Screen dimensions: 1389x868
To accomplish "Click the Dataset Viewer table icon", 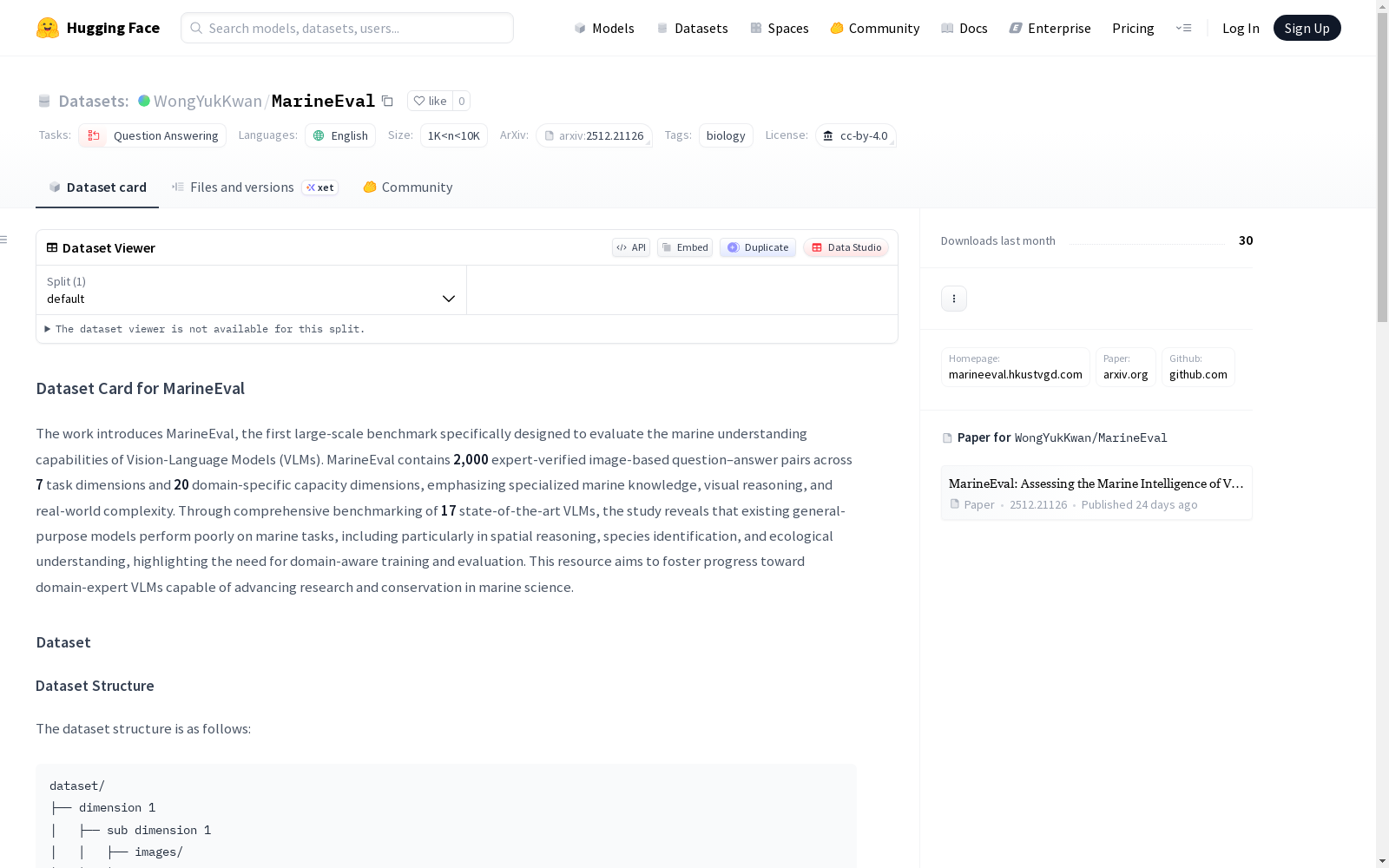I will pyautogui.click(x=52, y=247).
